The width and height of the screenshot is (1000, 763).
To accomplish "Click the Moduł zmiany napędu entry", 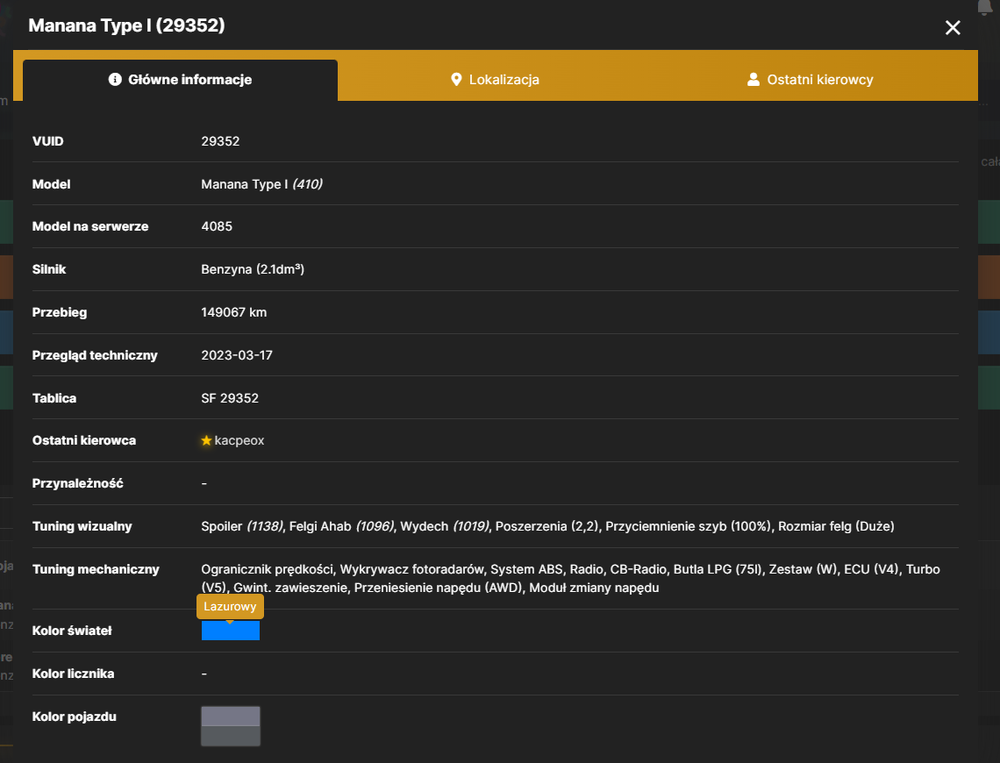I will click(x=594, y=588).
